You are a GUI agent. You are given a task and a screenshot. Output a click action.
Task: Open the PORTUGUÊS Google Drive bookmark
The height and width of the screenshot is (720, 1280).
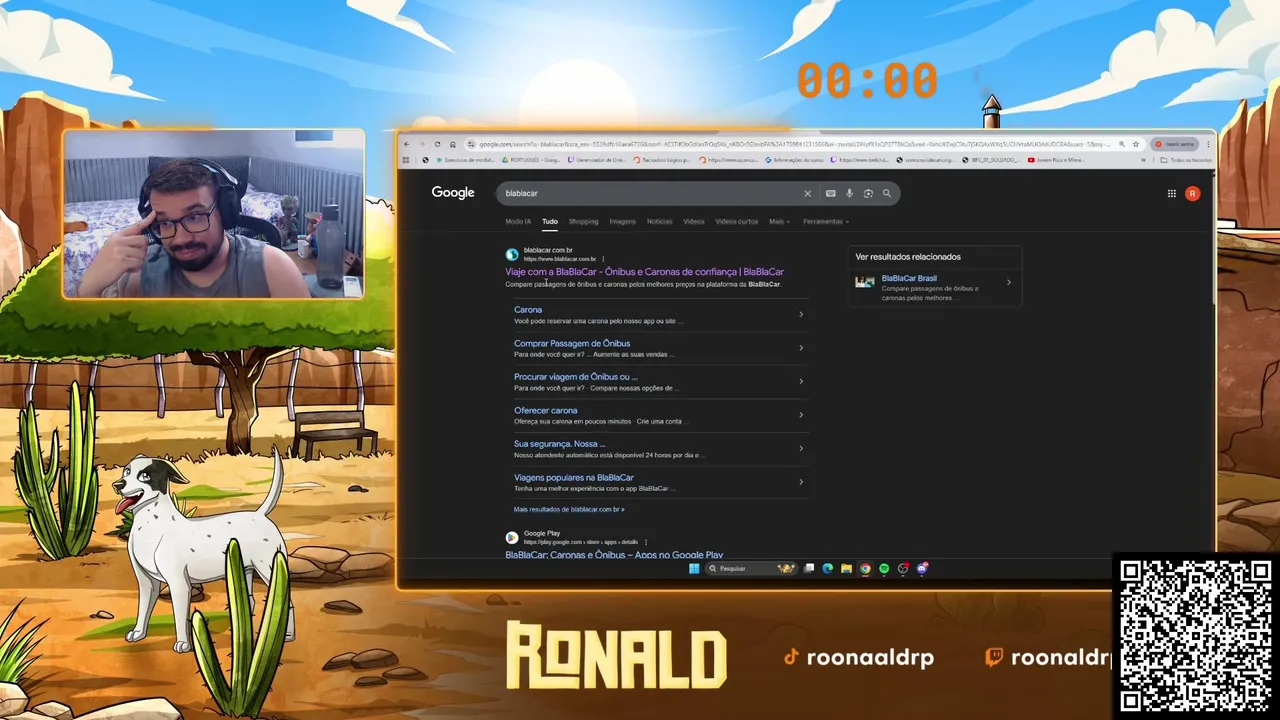coord(531,160)
